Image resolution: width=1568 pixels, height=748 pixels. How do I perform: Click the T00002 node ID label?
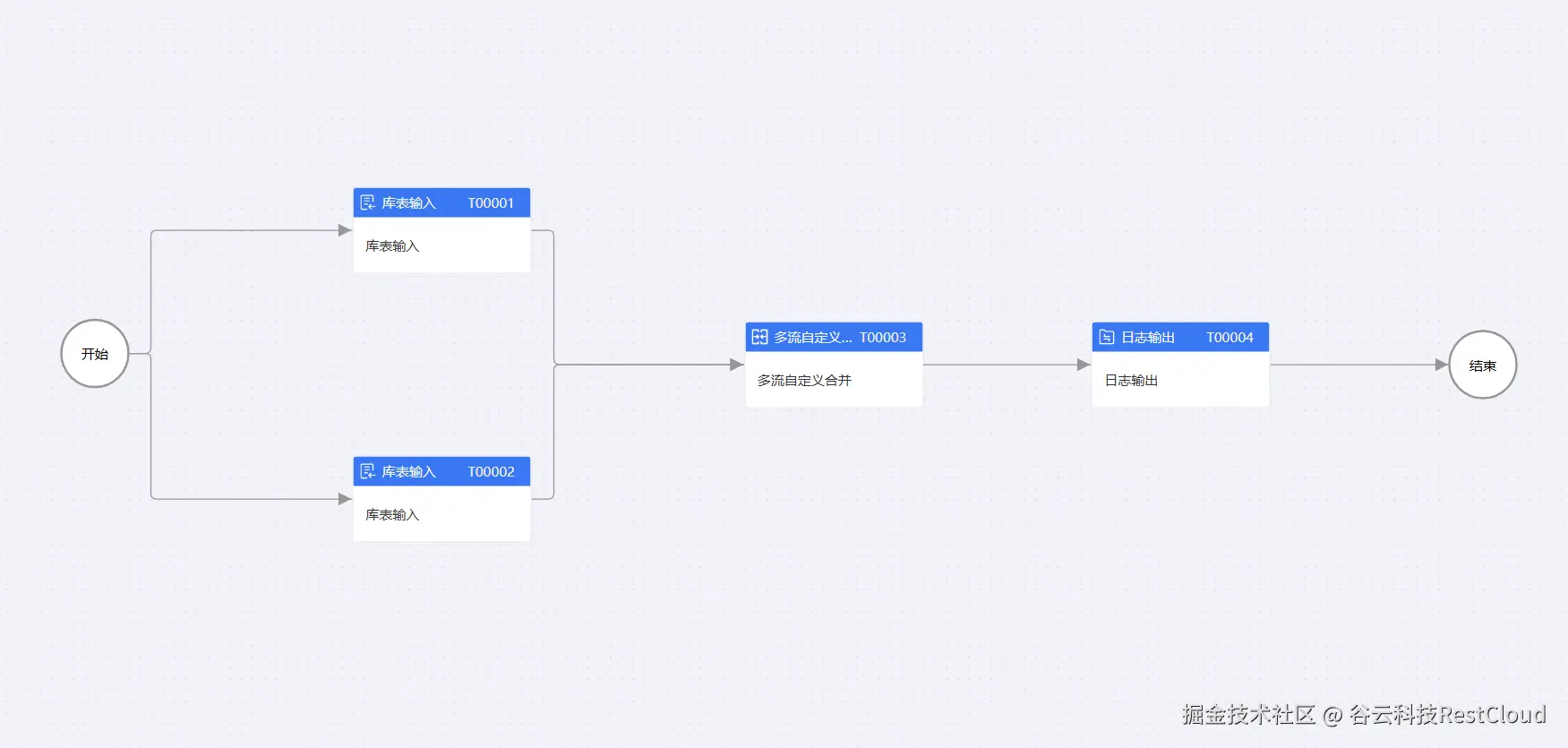[491, 472]
